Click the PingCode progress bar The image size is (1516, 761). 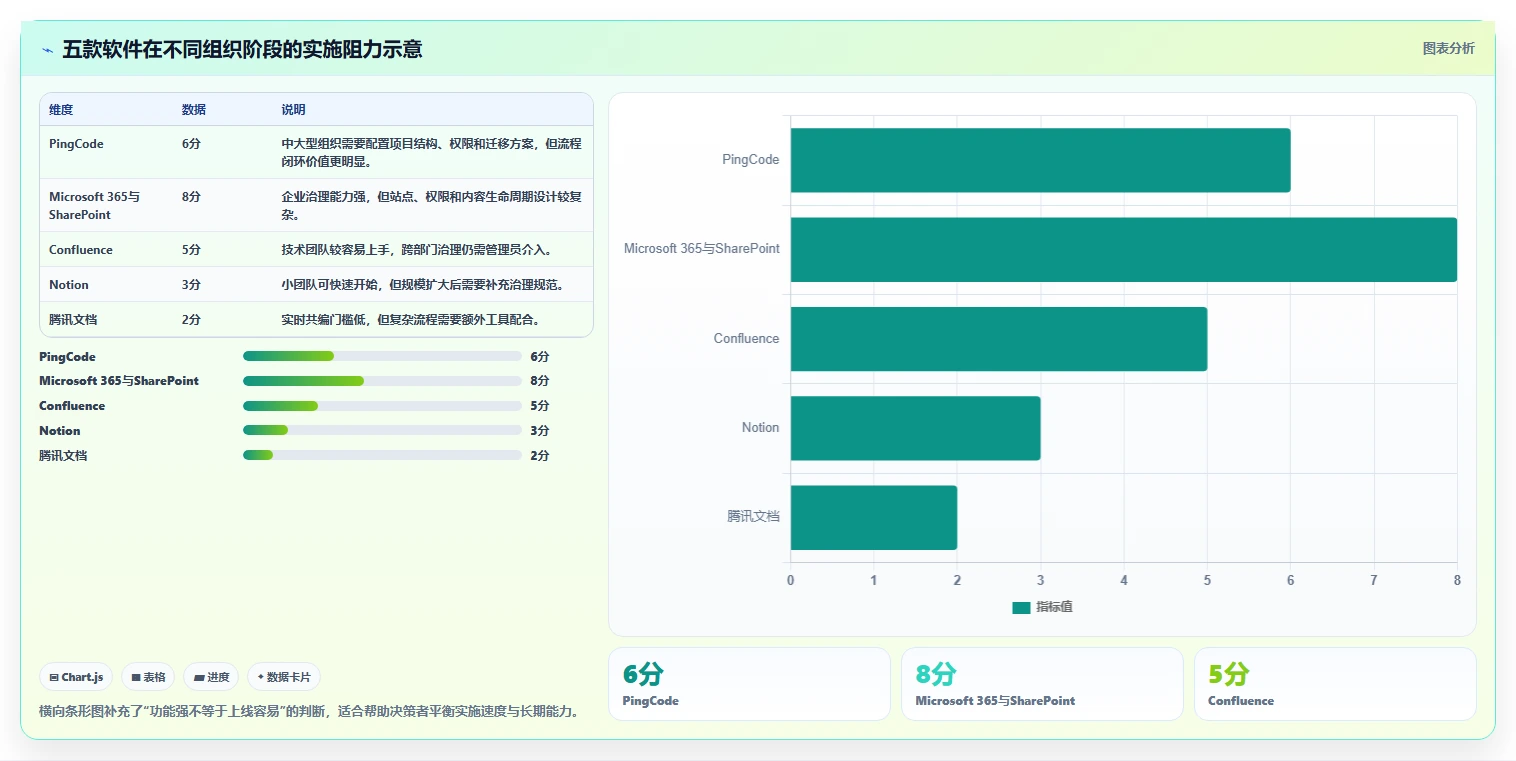tap(382, 356)
